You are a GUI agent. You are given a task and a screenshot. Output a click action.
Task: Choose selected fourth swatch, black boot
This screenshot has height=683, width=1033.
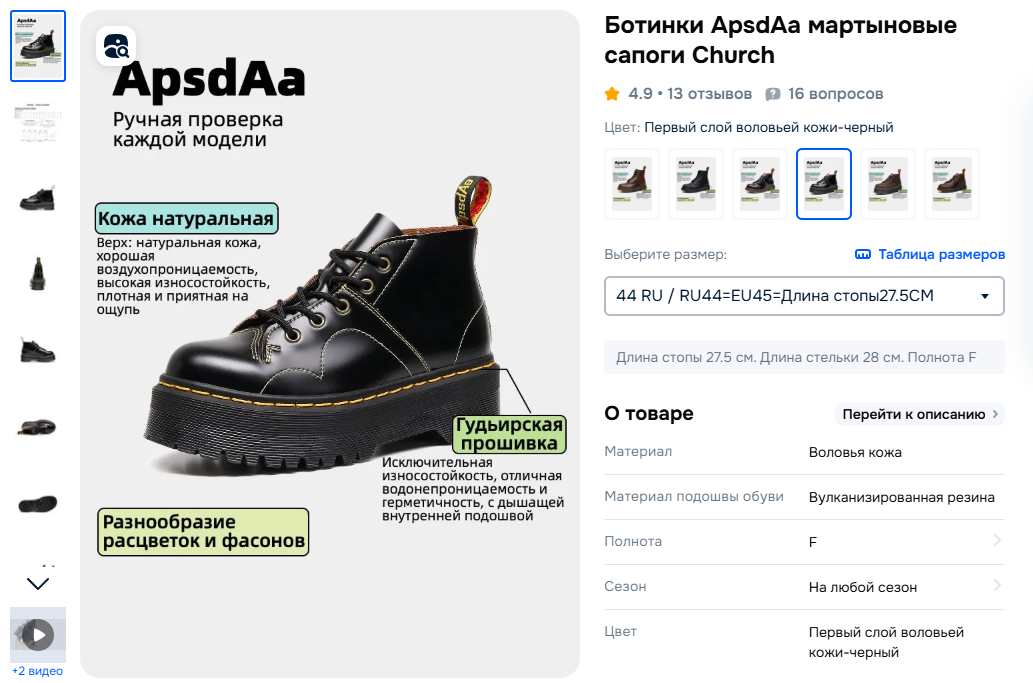click(x=824, y=184)
